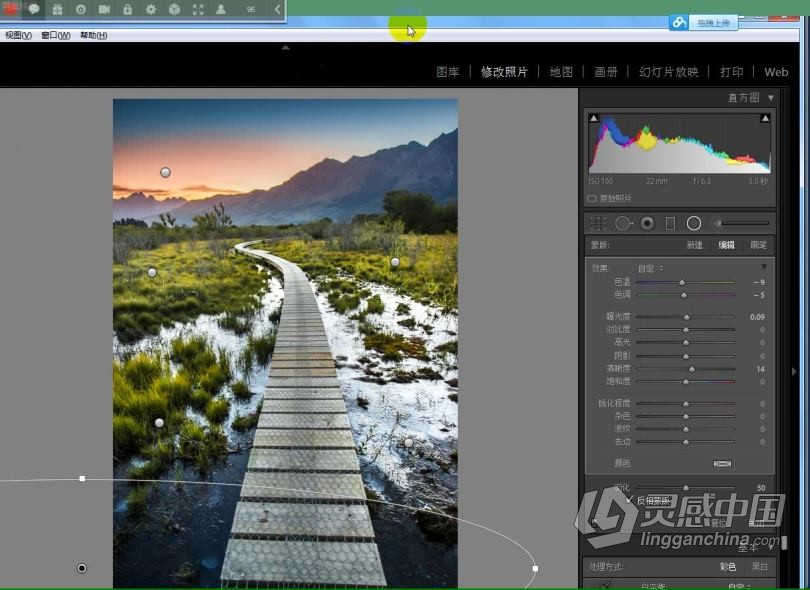The height and width of the screenshot is (590, 810).
Task: Switch to the Web module
Action: coord(776,72)
